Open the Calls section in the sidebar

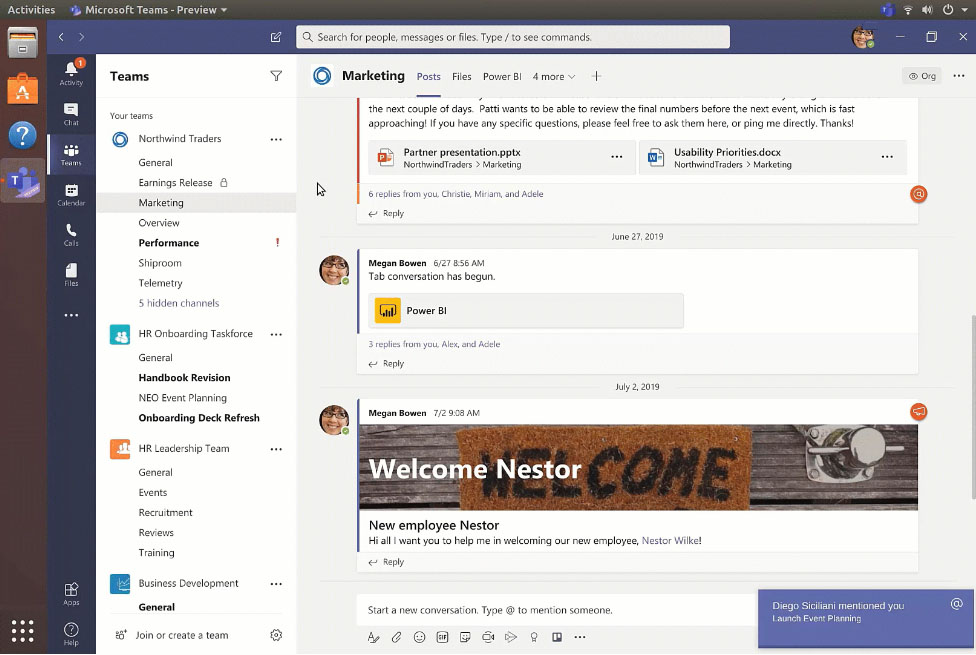(71, 235)
